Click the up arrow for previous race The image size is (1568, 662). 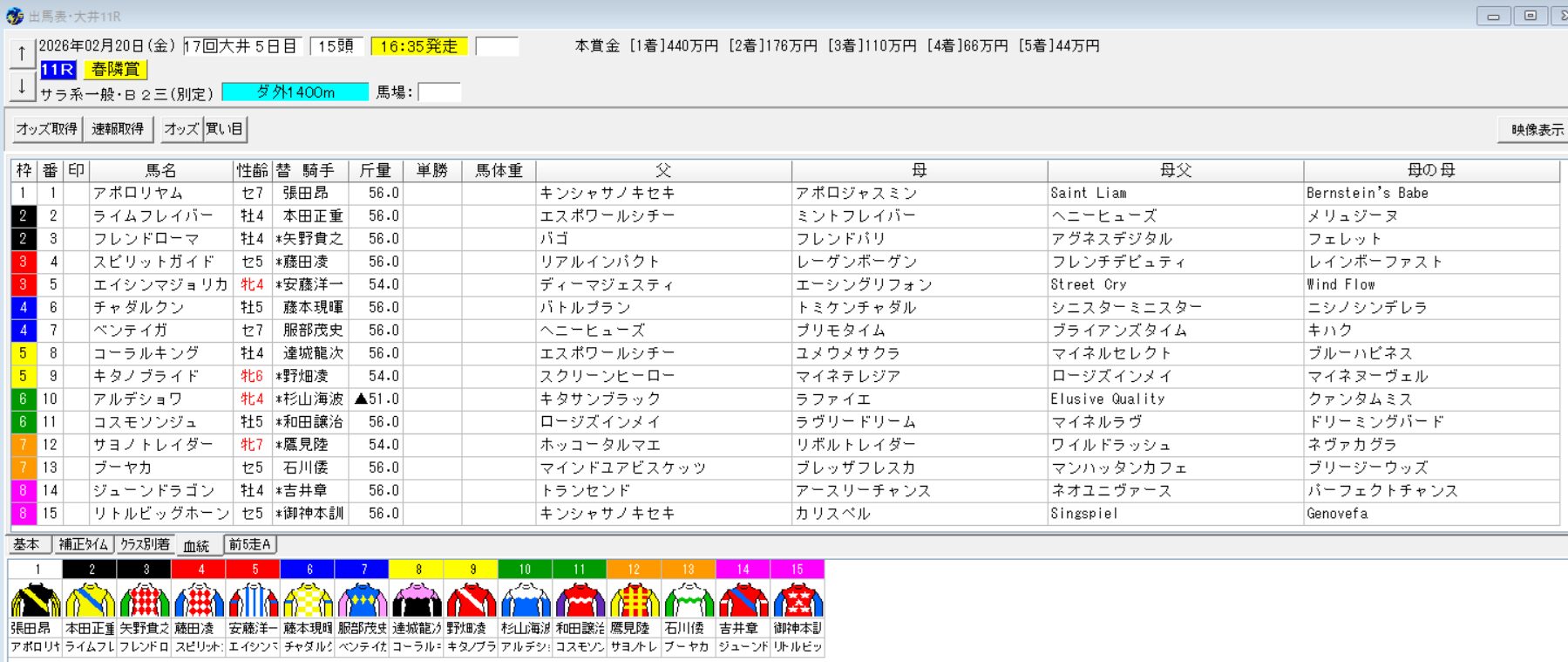pyautogui.click(x=22, y=53)
